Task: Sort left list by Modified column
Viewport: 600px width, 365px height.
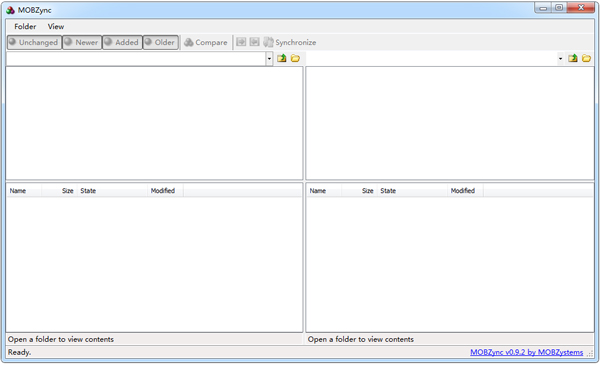Action: (x=165, y=191)
